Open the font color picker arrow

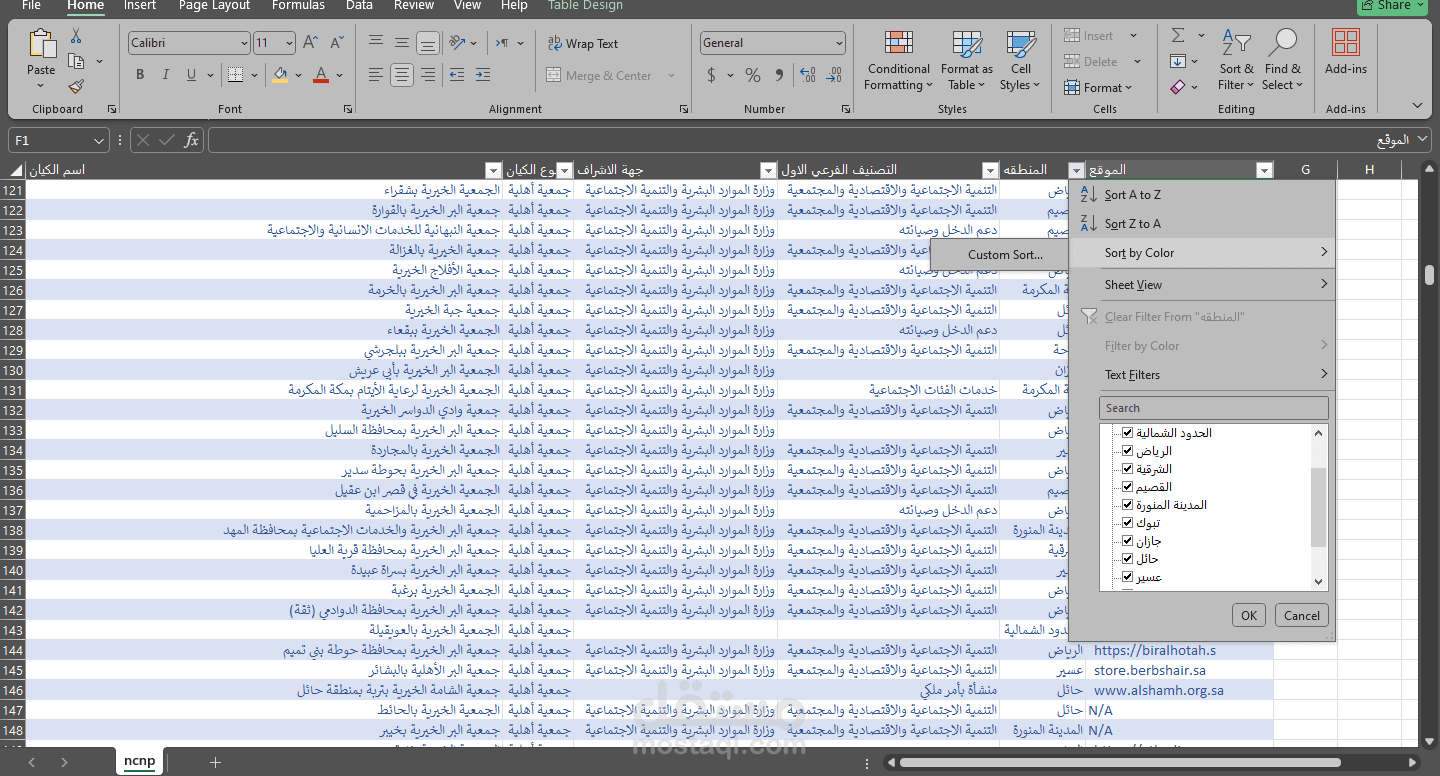[x=340, y=75]
